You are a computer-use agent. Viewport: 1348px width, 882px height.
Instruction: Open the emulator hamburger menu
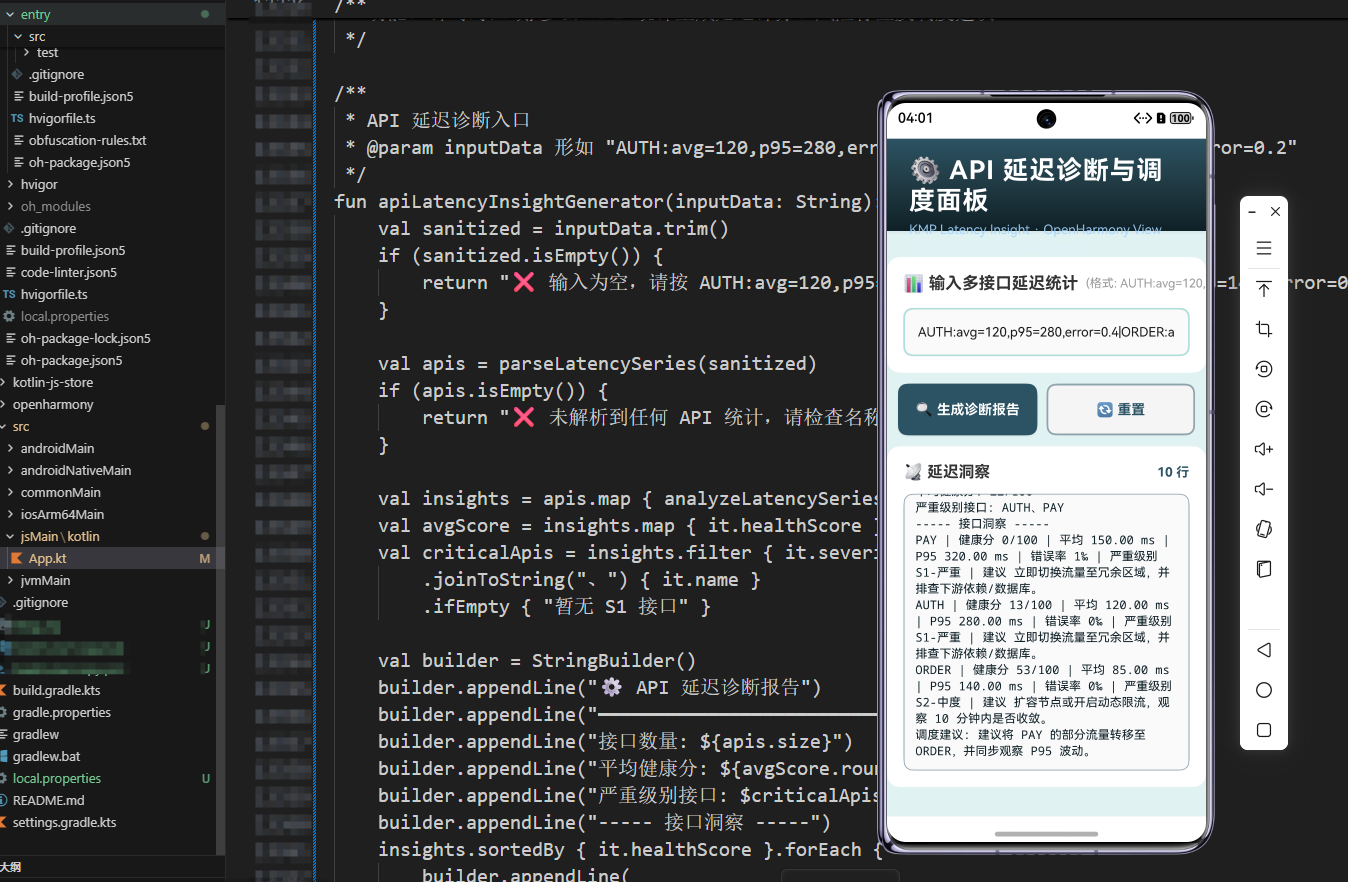(1264, 248)
